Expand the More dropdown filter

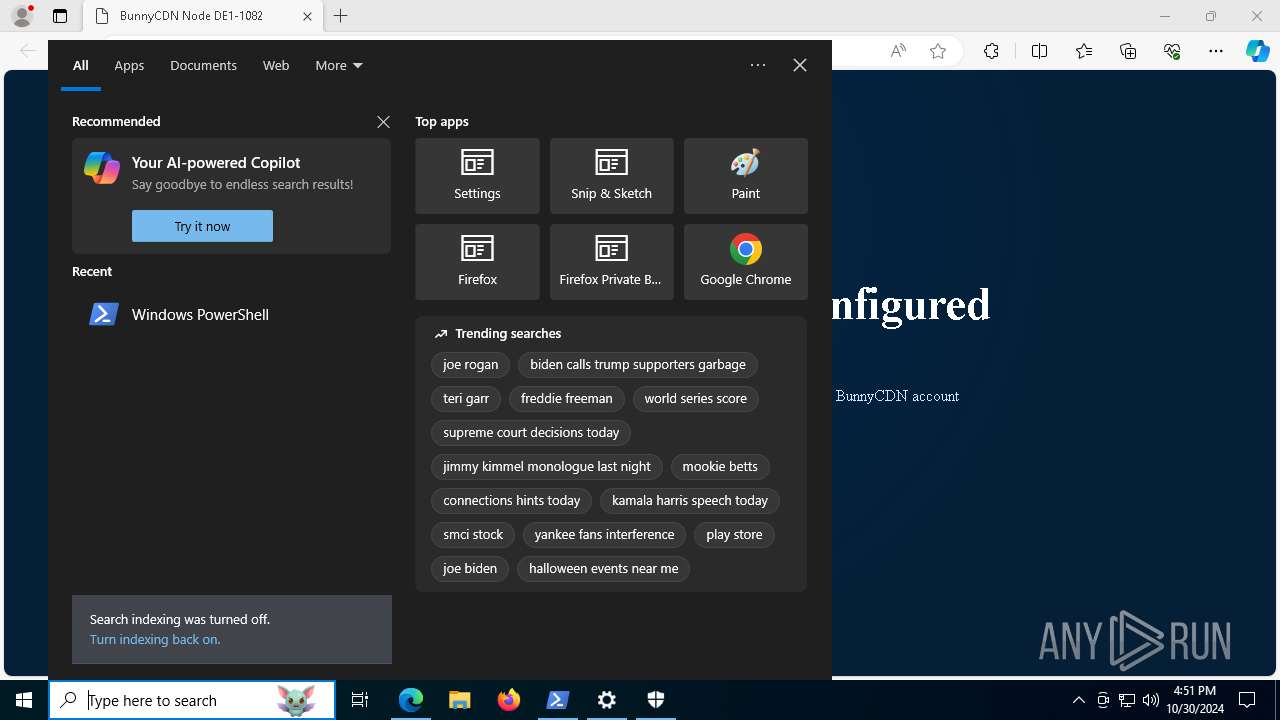click(339, 65)
